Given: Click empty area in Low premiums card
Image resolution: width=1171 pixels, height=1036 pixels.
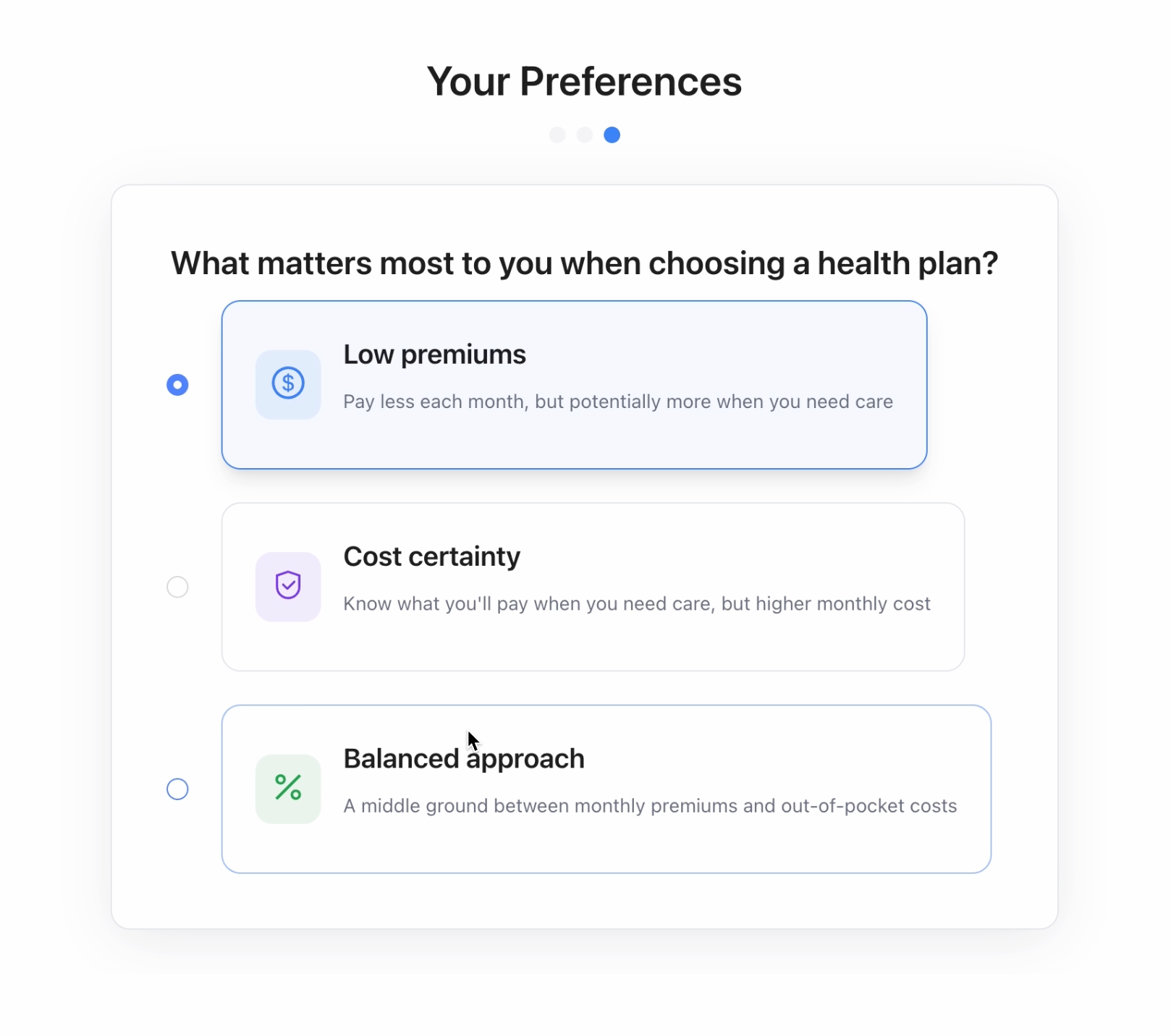Looking at the screenshot, I should pyautogui.click(x=724, y=441).
